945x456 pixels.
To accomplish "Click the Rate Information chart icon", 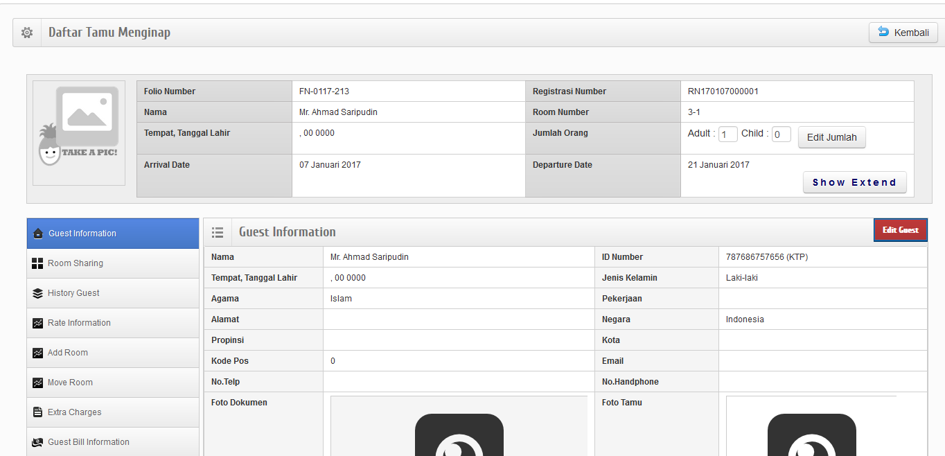I will [x=38, y=323].
